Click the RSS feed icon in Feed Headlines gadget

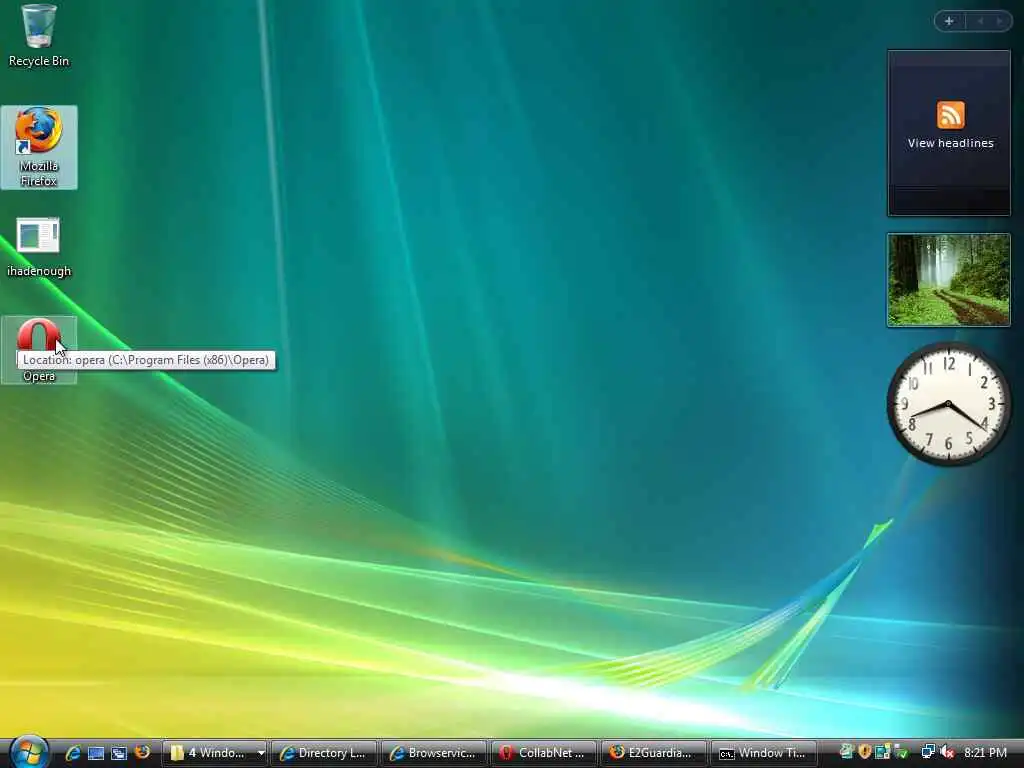(x=951, y=115)
